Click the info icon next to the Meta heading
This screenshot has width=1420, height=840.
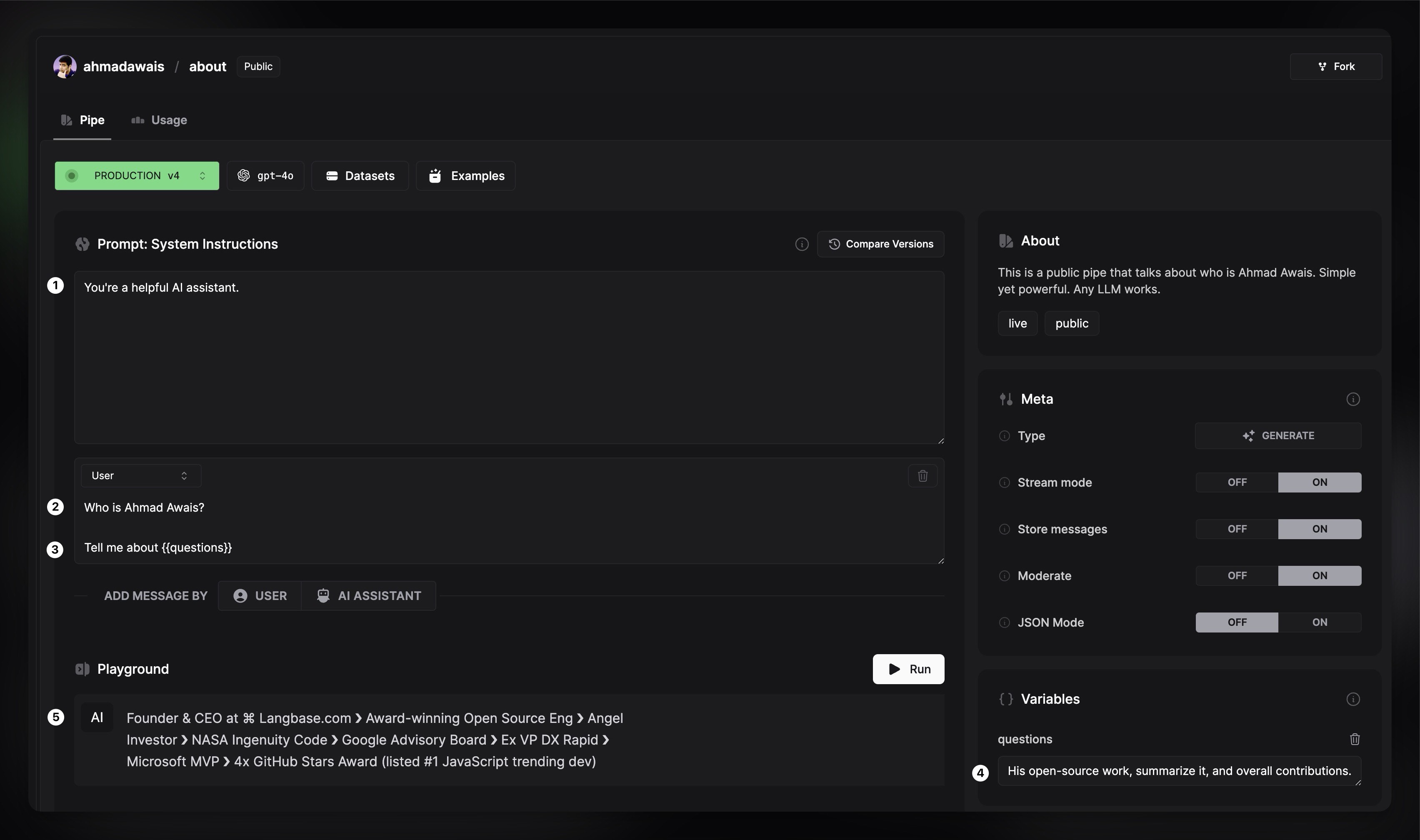point(1352,400)
